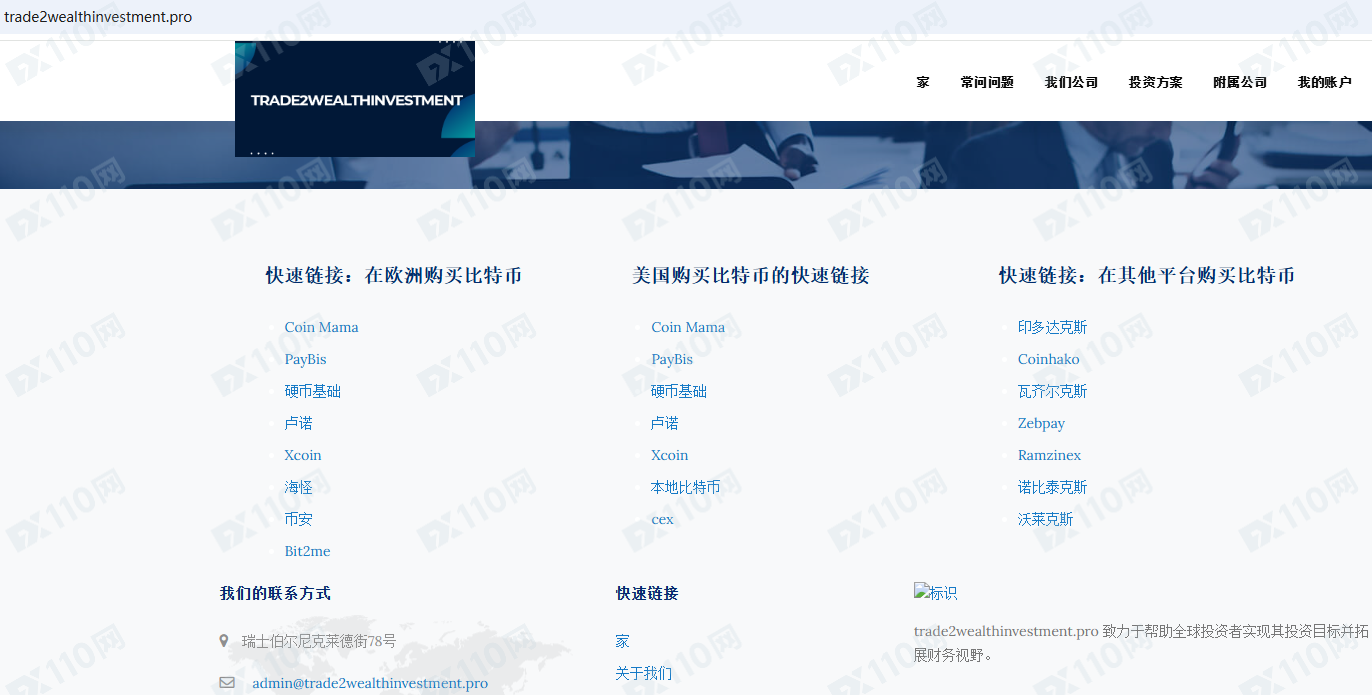Open the Coinhako link
Screen dimensions: 1372x695
point(1048,359)
